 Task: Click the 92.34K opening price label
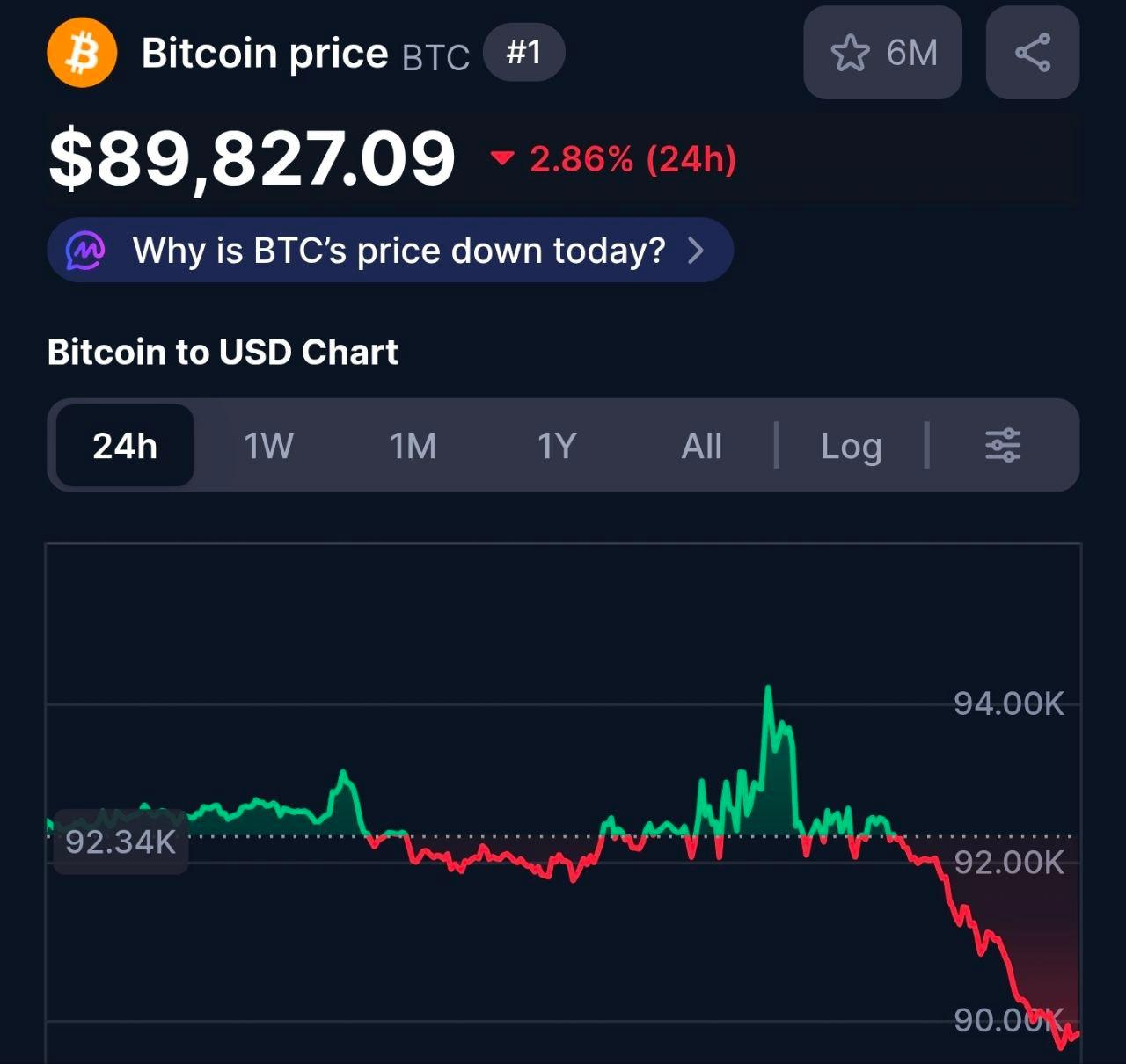click(121, 842)
